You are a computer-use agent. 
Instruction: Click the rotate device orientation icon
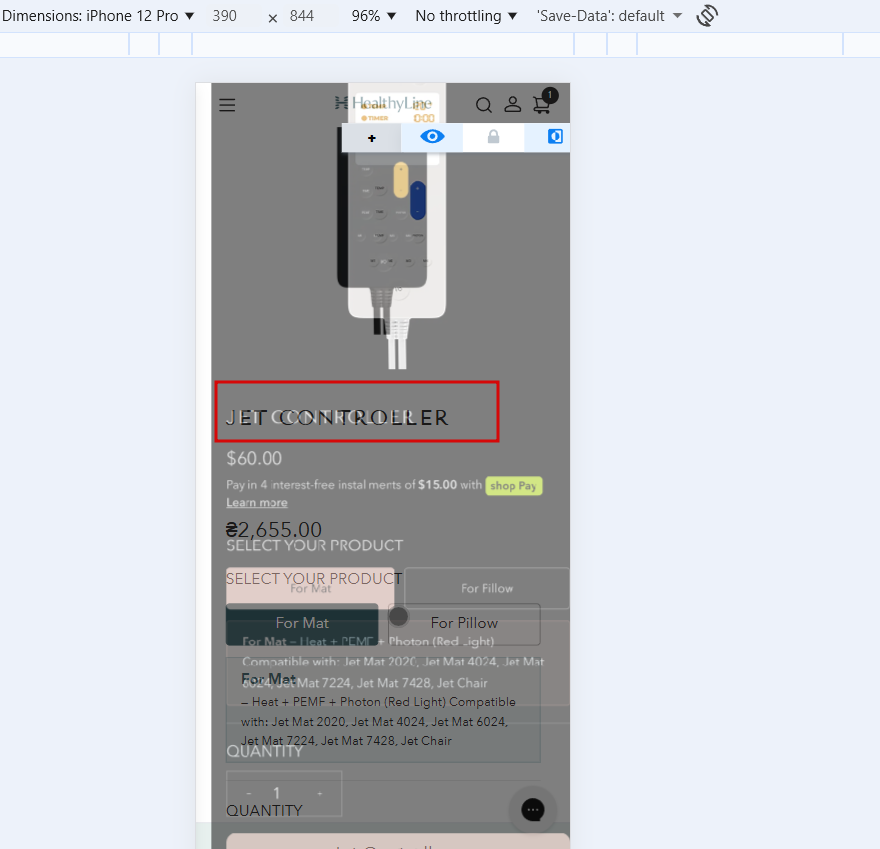tap(707, 16)
